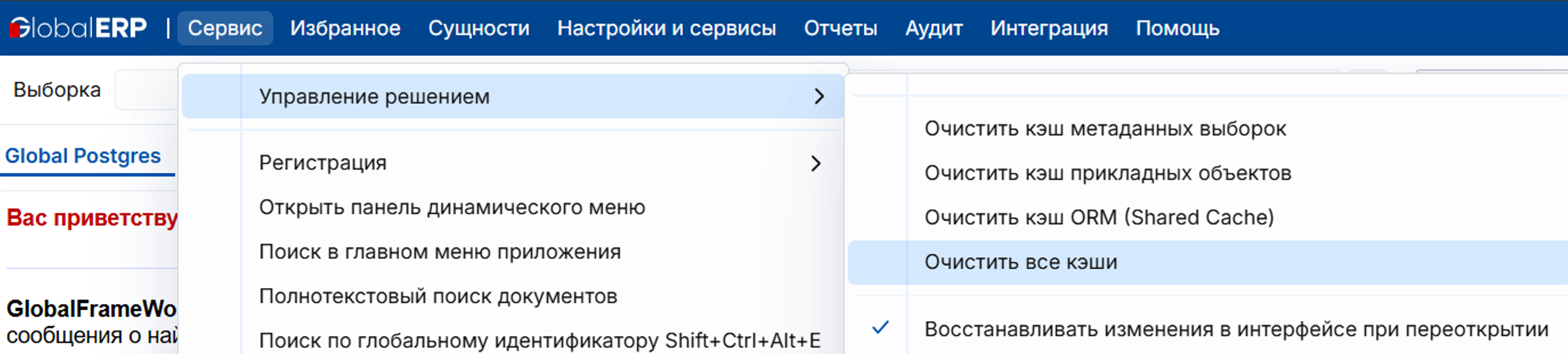The height and width of the screenshot is (354, 1568).
Task: Expand the Управление решением submenu chevron
Action: point(819,96)
